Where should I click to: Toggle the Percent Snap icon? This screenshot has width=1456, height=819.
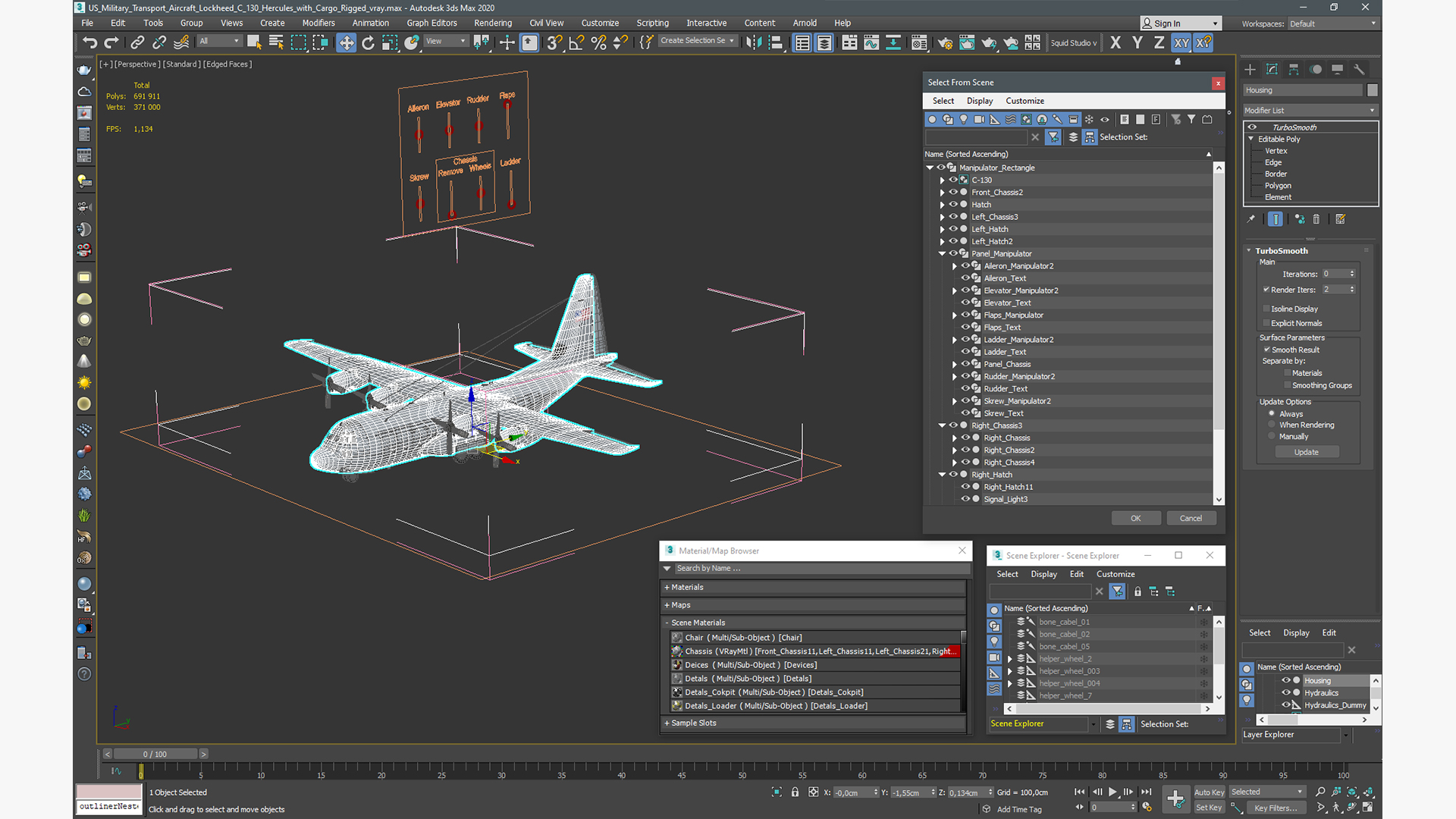pyautogui.click(x=598, y=42)
